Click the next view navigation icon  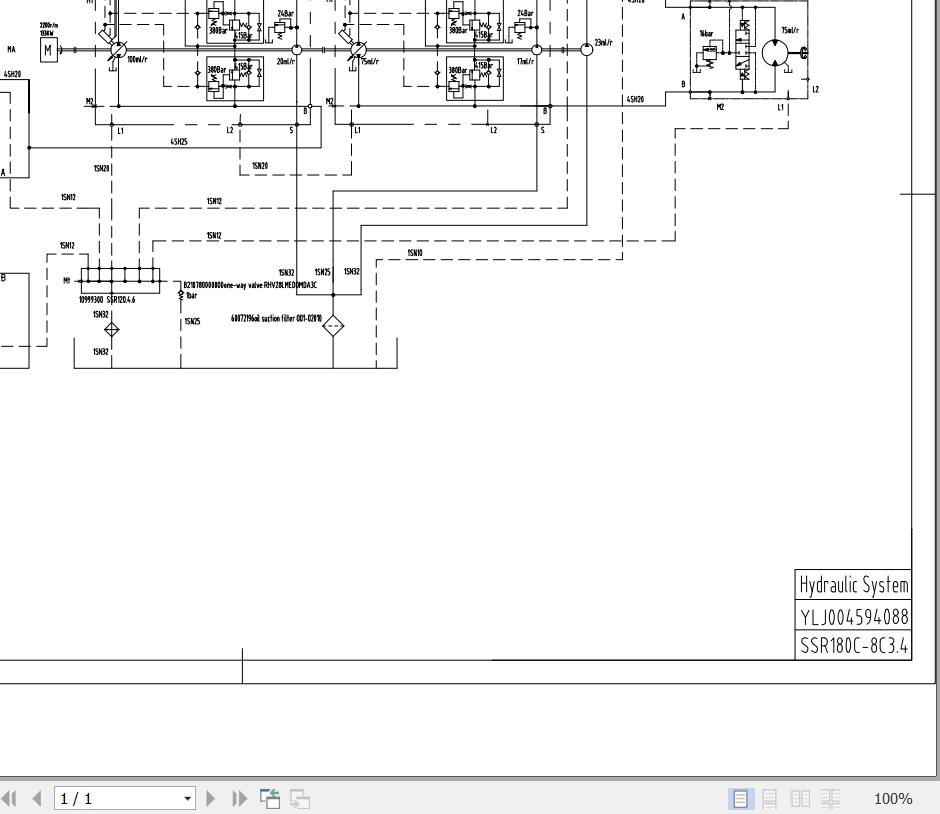(300, 798)
